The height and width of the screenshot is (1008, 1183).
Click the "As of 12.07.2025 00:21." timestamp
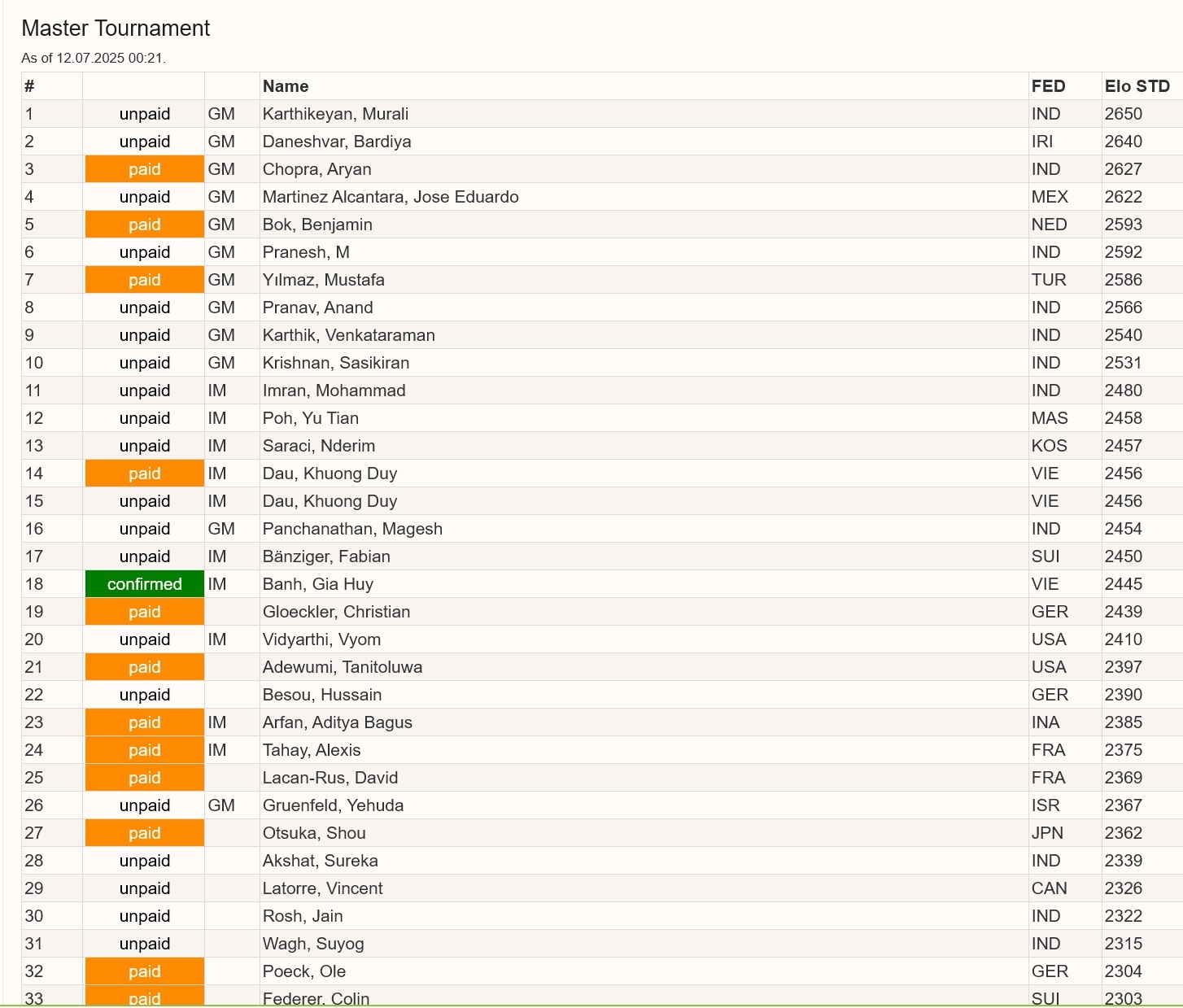tap(94, 59)
